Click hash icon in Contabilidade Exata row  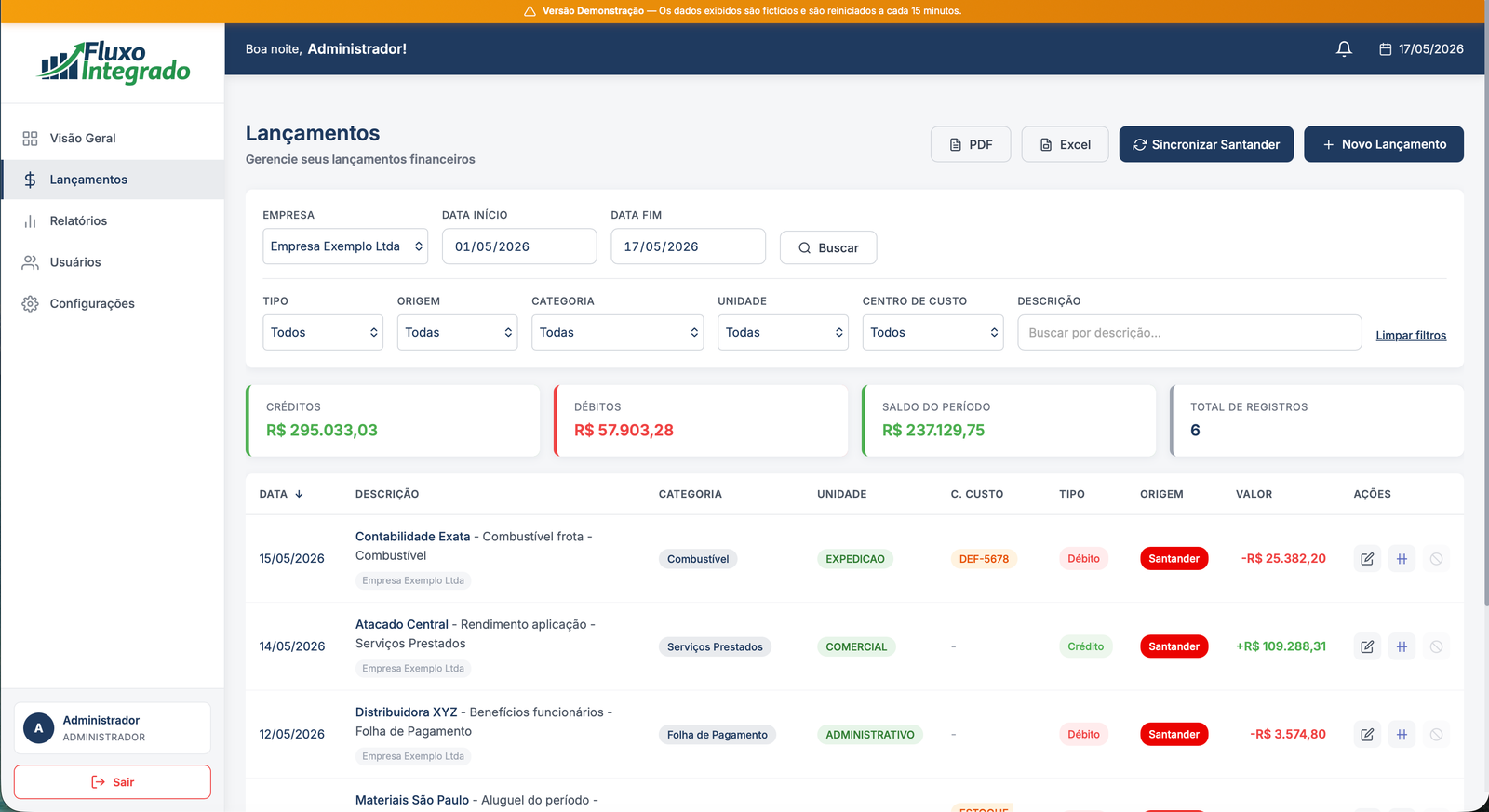(x=1402, y=559)
